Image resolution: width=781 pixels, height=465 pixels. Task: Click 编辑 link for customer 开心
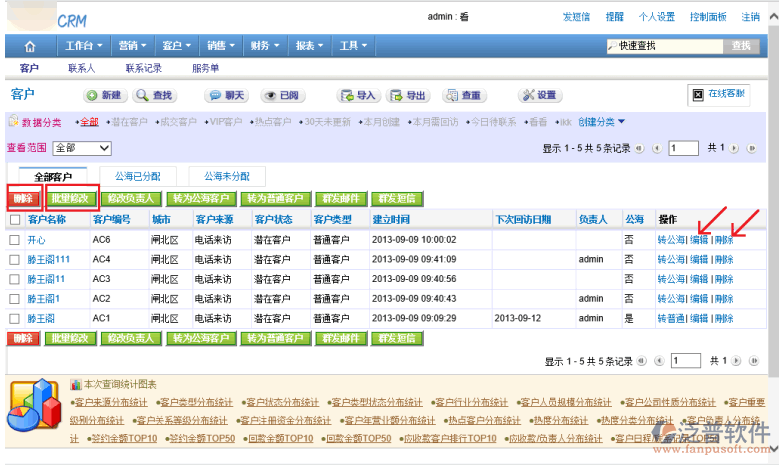(699, 240)
